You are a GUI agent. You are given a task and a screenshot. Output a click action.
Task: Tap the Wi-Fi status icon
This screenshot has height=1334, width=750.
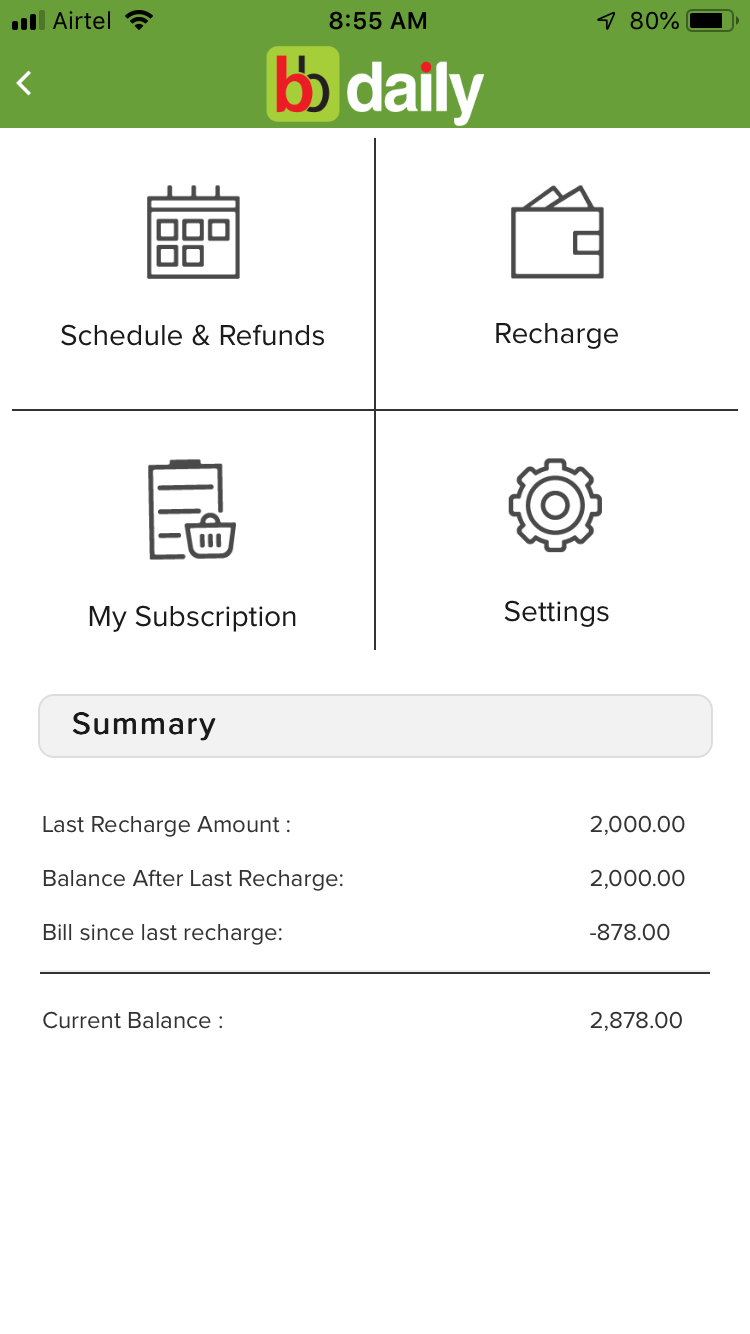tap(141, 20)
